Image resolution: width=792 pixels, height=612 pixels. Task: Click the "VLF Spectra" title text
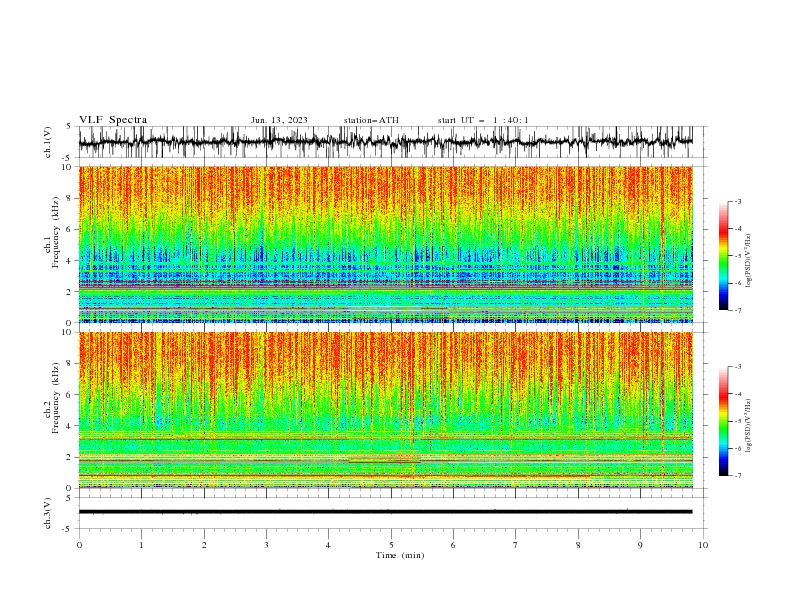(113, 120)
